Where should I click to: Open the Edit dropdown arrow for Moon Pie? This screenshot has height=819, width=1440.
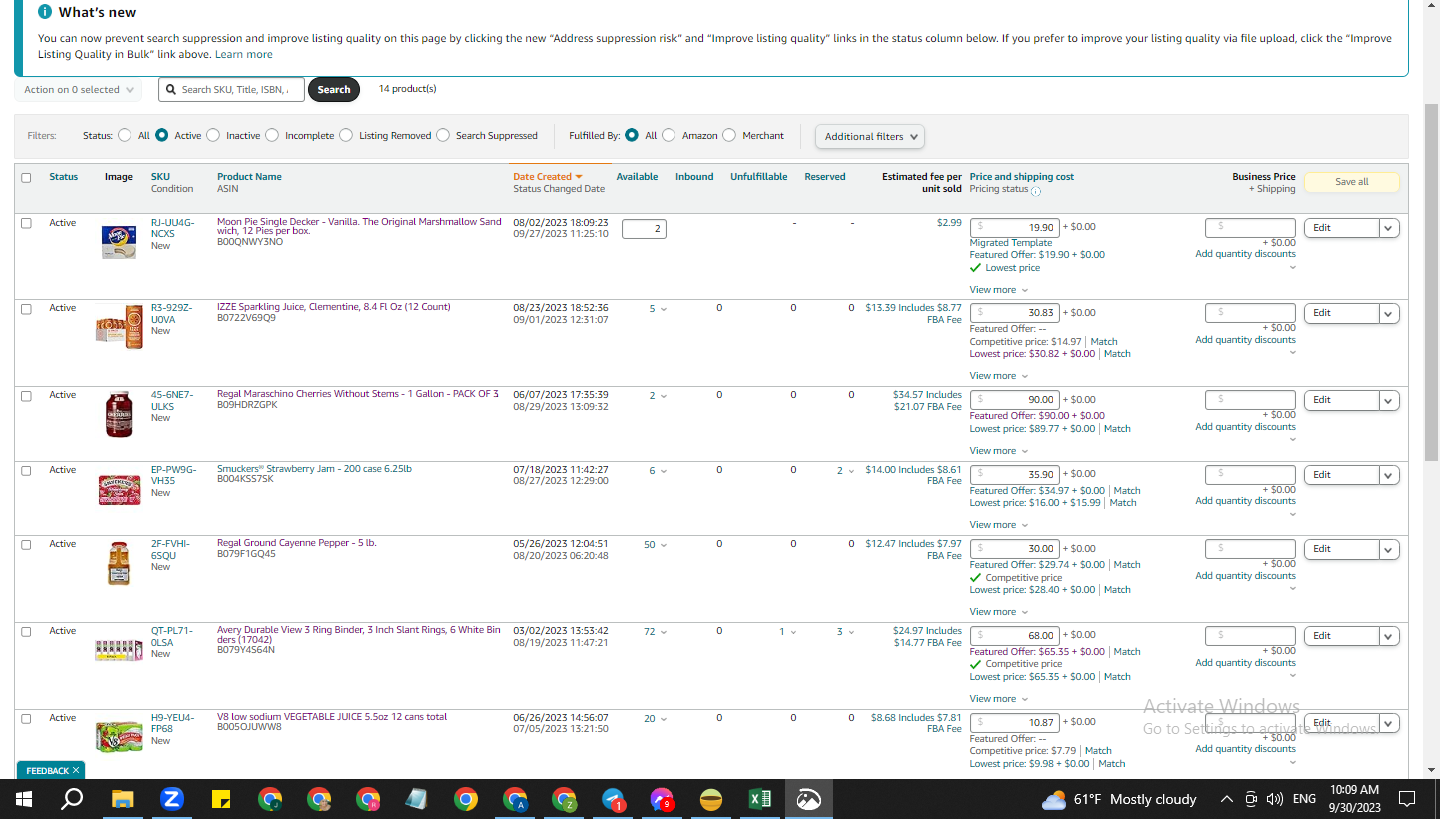[1388, 228]
